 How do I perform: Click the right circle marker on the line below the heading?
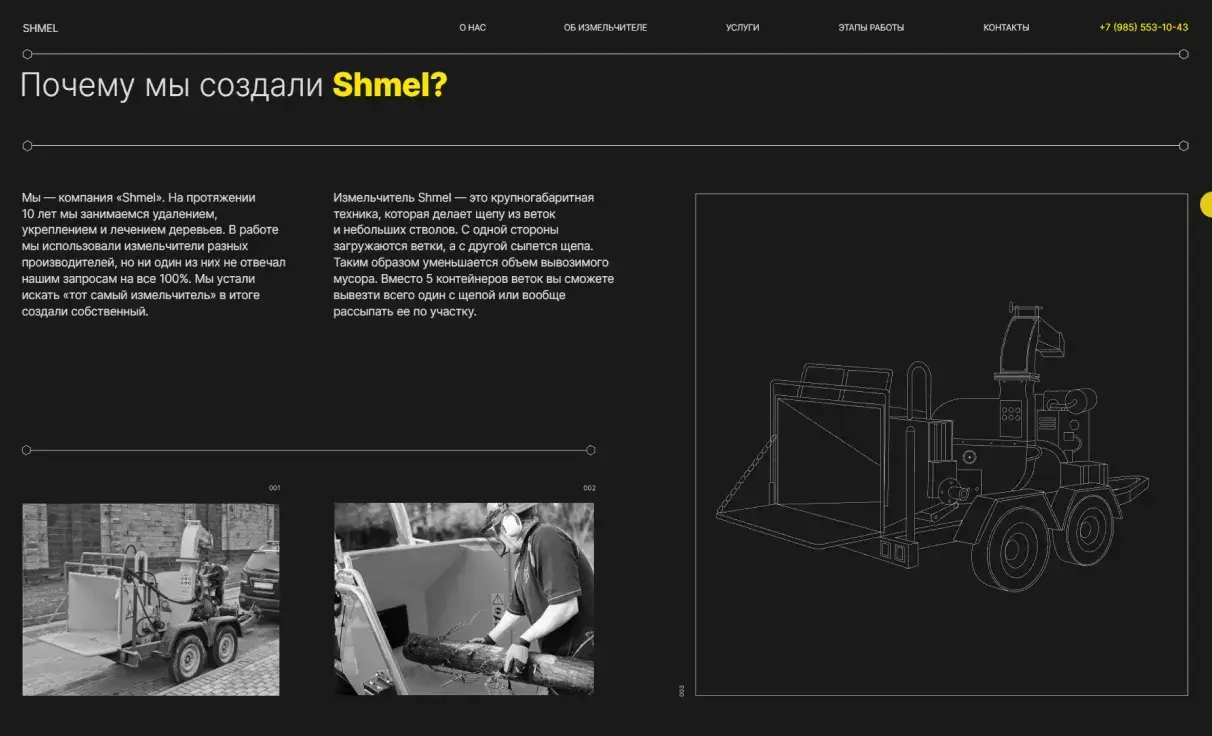1184,146
